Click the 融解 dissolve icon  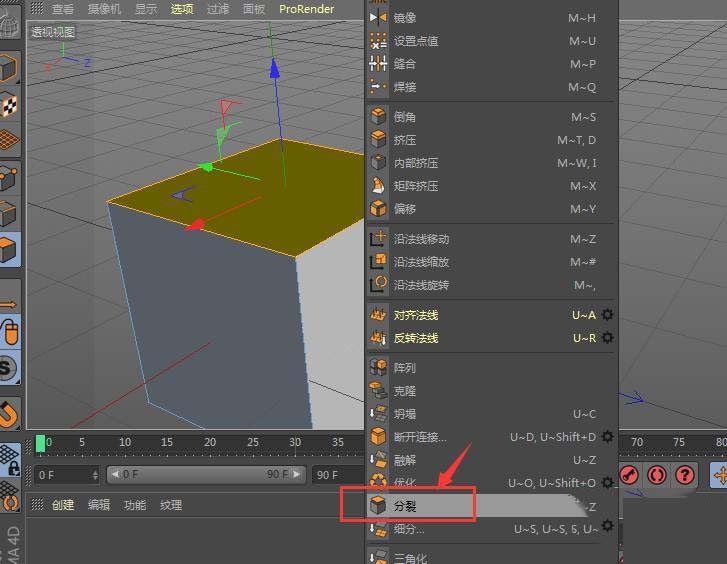coord(378,460)
